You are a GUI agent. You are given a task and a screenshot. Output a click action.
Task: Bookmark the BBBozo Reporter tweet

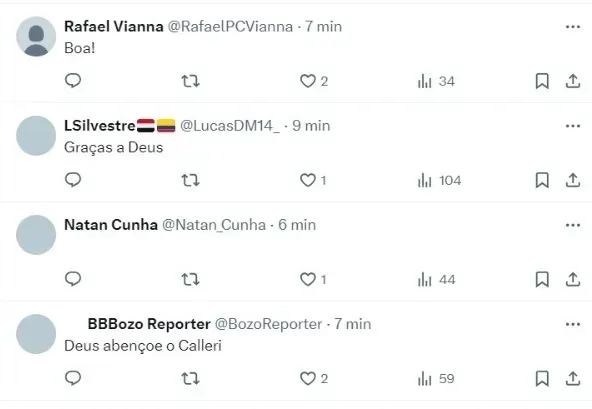[542, 378]
